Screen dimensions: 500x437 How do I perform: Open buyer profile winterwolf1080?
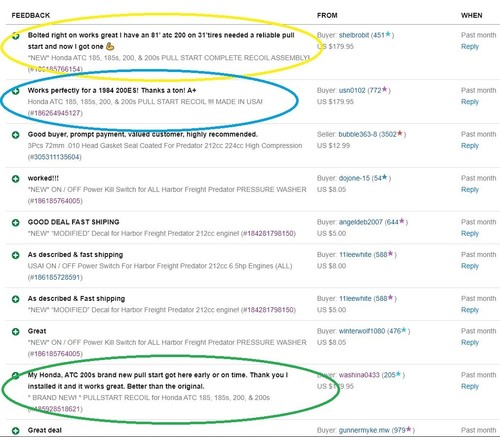click(x=362, y=331)
